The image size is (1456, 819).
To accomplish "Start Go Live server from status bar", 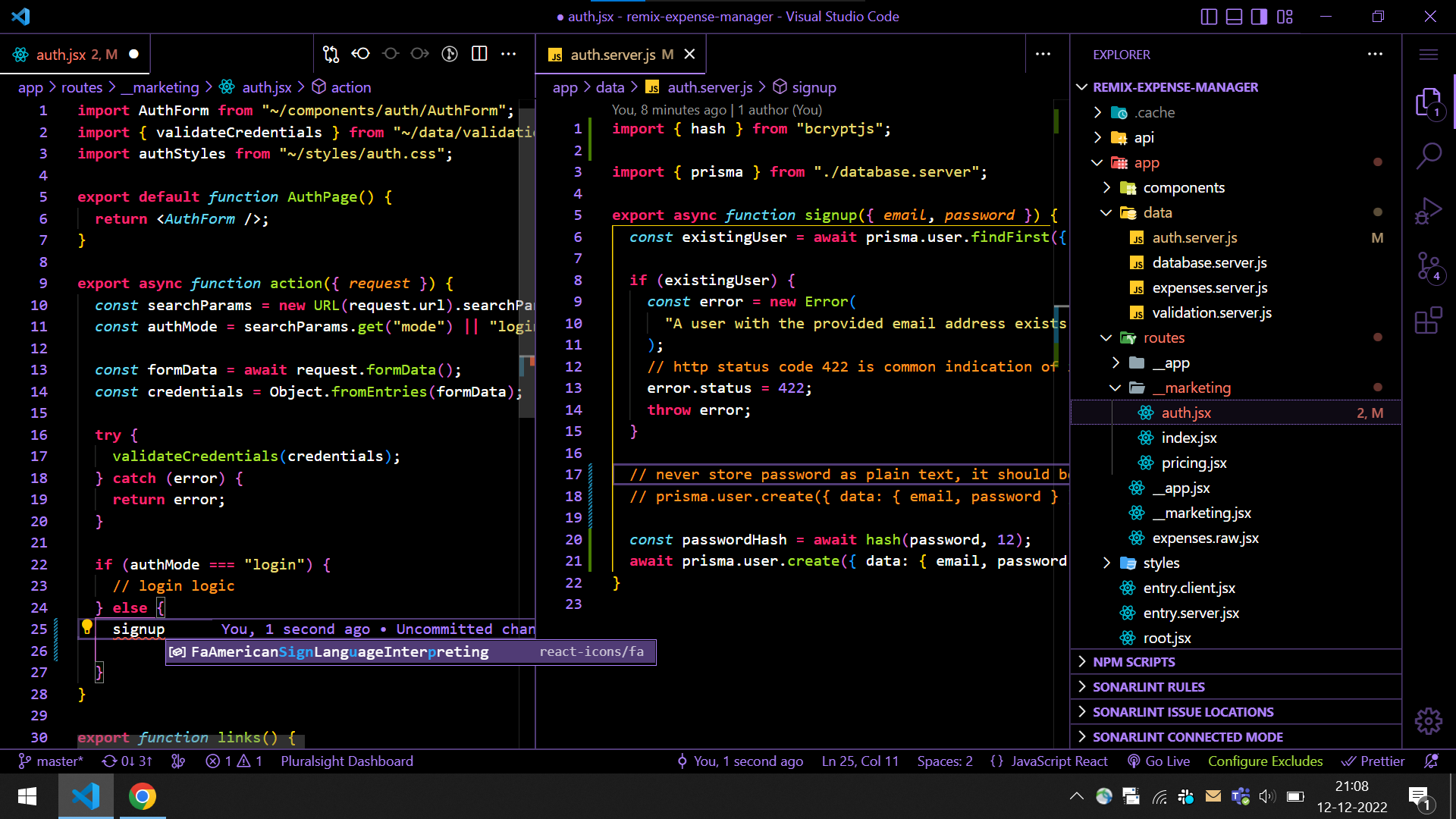I will pos(1159,761).
